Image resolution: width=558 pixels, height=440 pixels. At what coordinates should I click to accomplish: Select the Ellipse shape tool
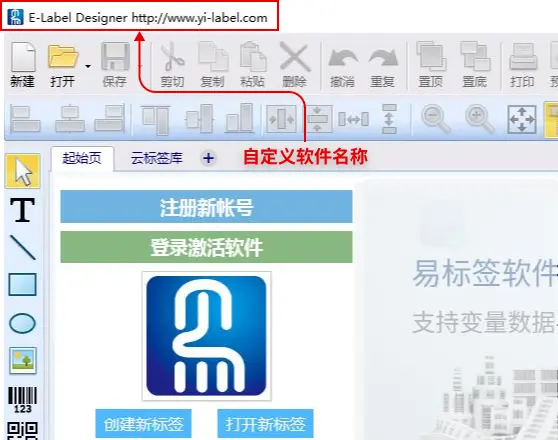[22, 323]
